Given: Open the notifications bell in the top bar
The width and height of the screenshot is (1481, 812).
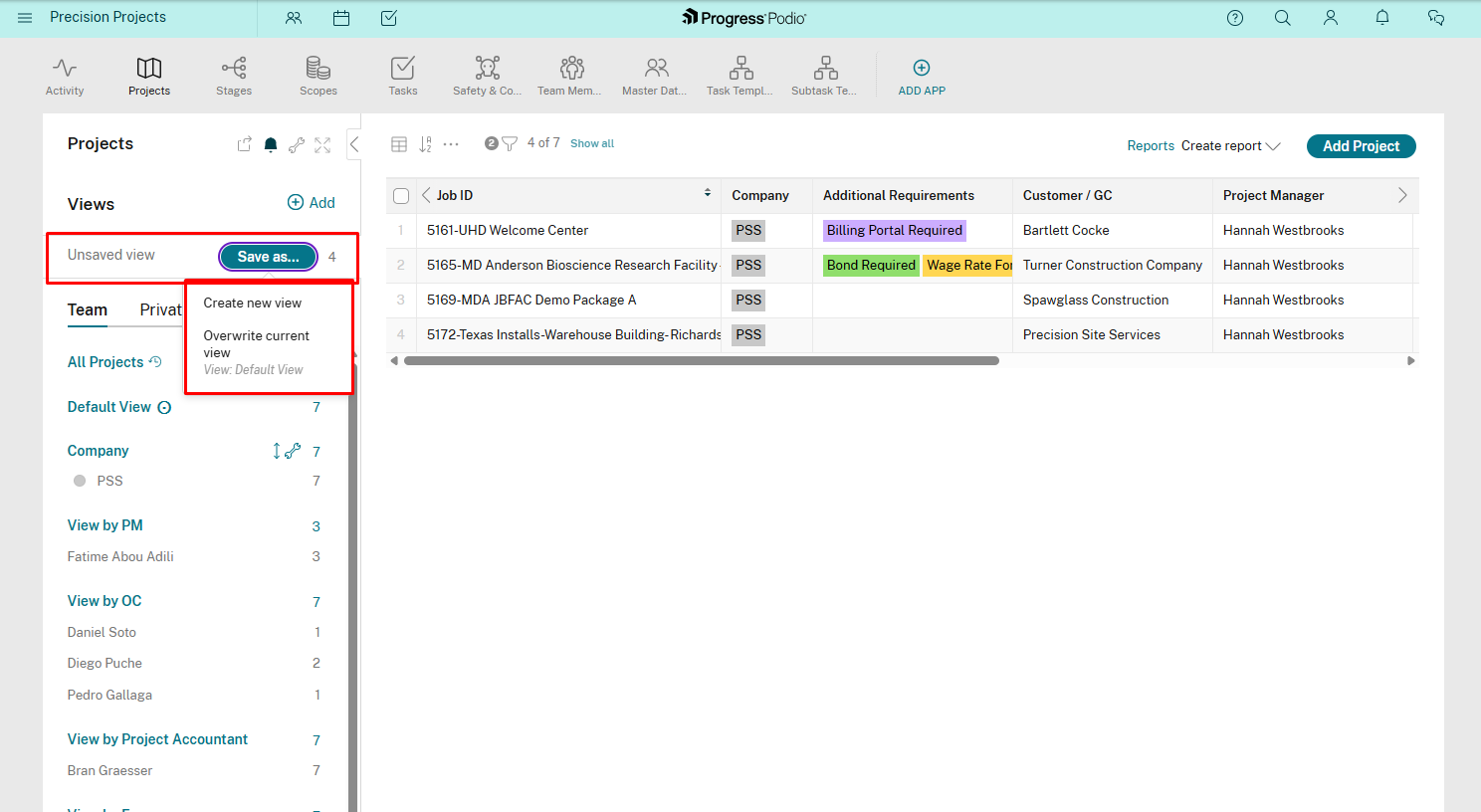Looking at the screenshot, I should [x=1382, y=18].
